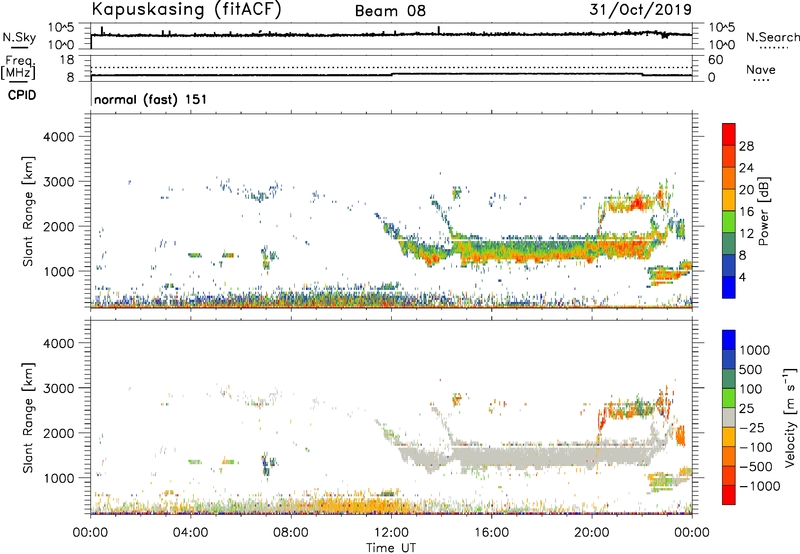Viewport: 800px width, 554px height.
Task: Click the power panel 'Slant Range [km]' label
Action: click(x=28, y=211)
